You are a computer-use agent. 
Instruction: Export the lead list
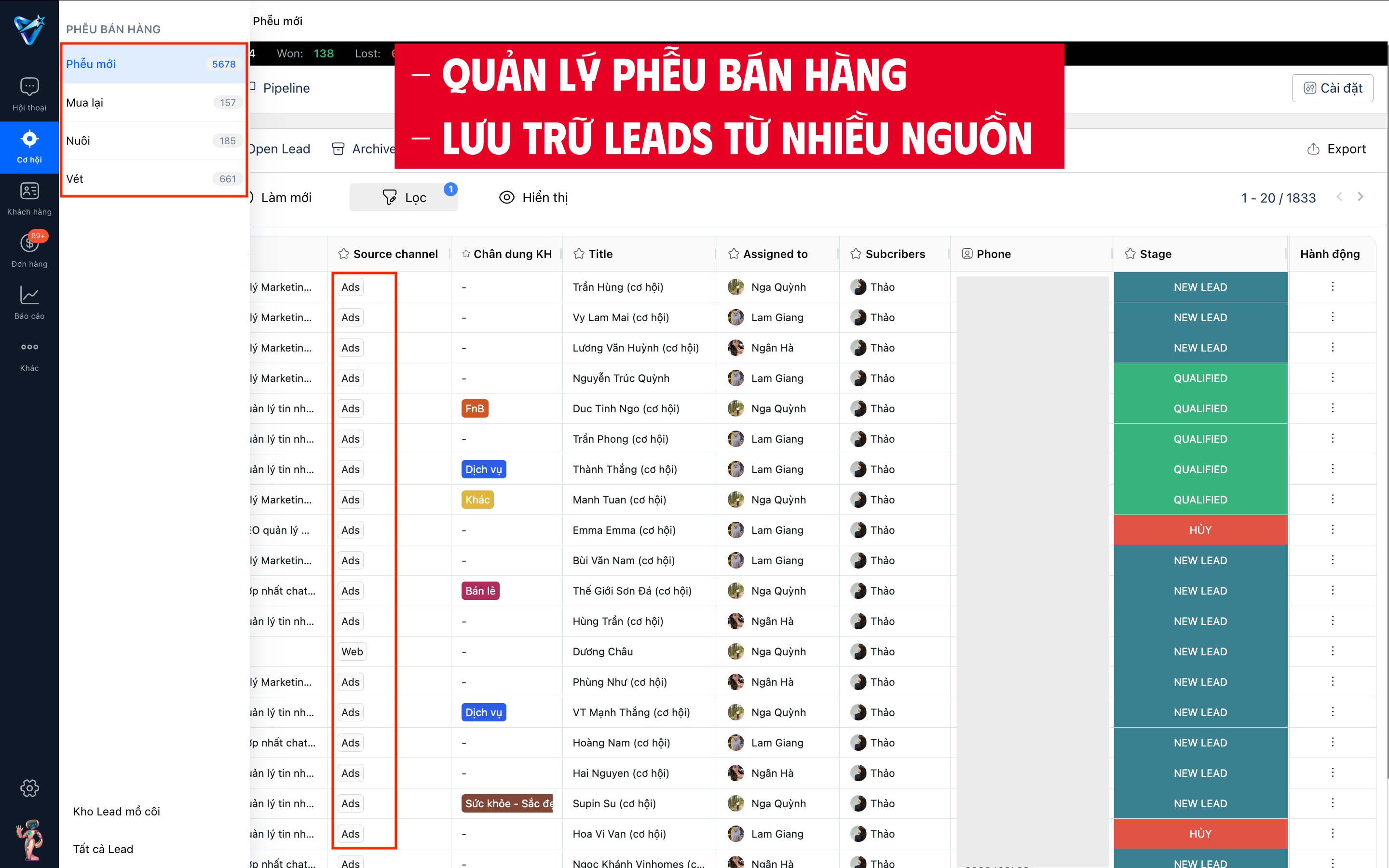coord(1336,149)
